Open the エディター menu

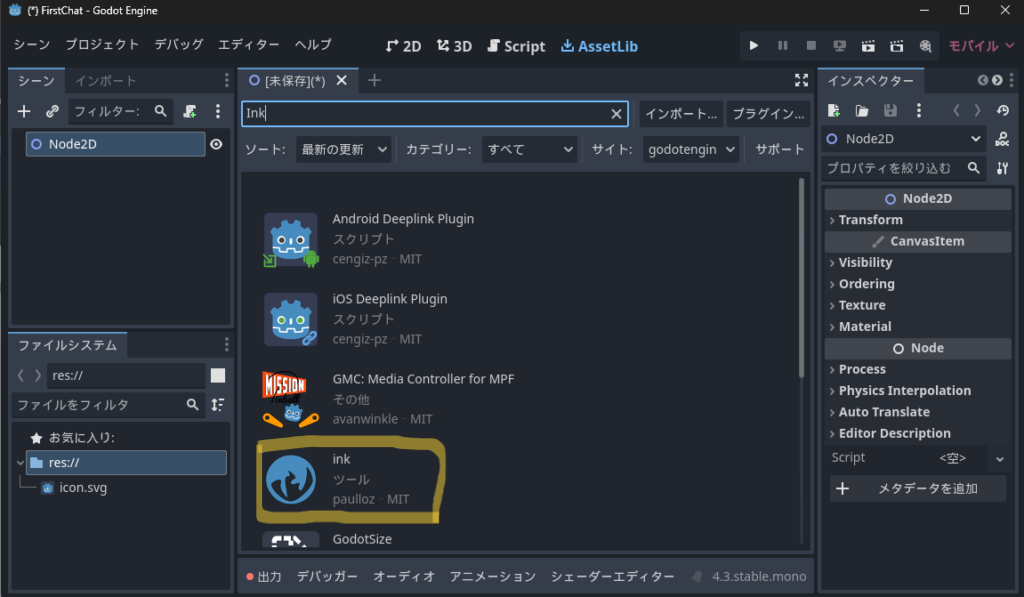[249, 44]
